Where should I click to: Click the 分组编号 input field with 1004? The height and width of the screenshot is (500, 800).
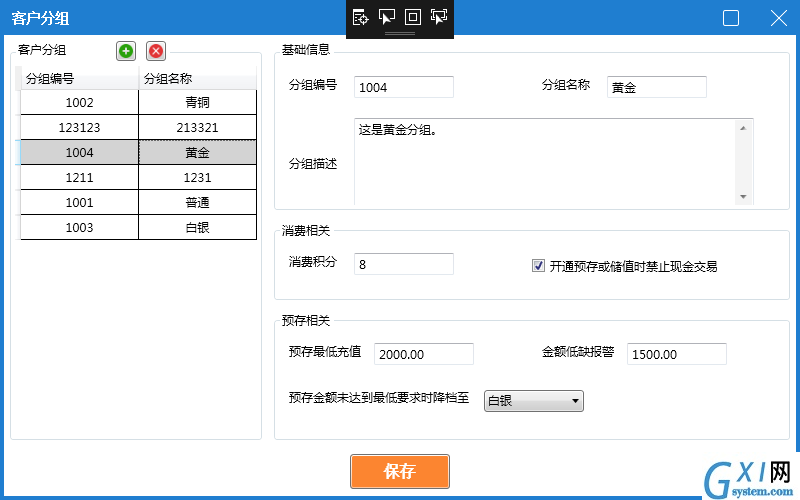(404, 87)
